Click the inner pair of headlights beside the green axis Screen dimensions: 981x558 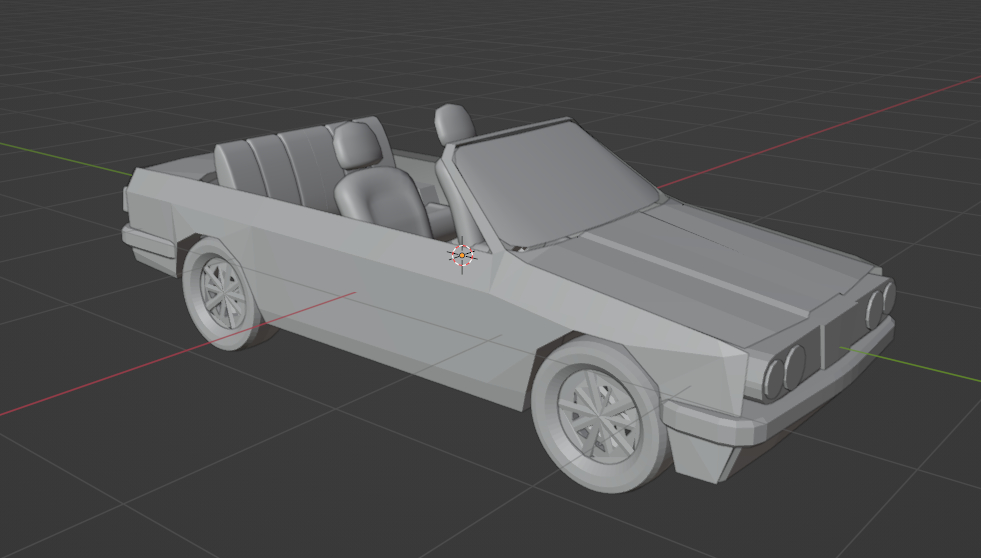click(880, 303)
